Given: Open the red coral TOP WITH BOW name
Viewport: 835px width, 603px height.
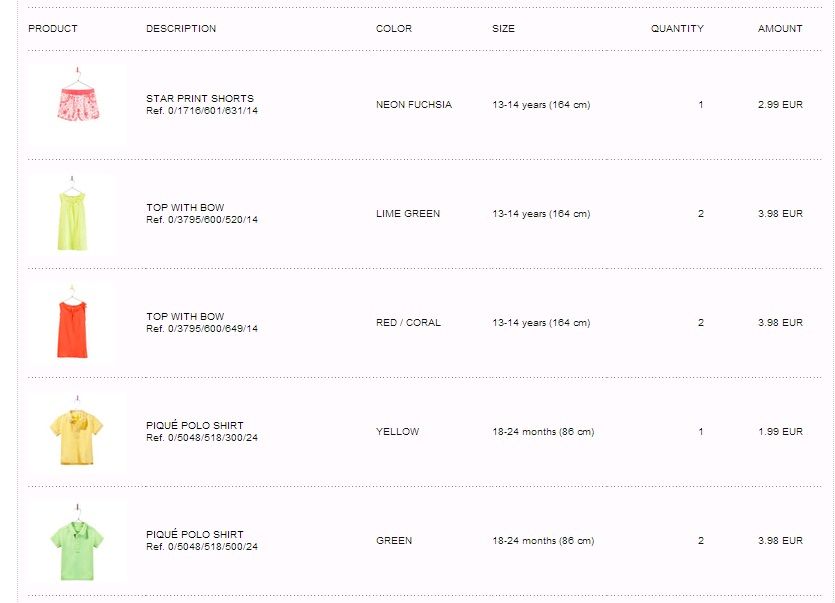Looking at the screenshot, I should (185, 317).
